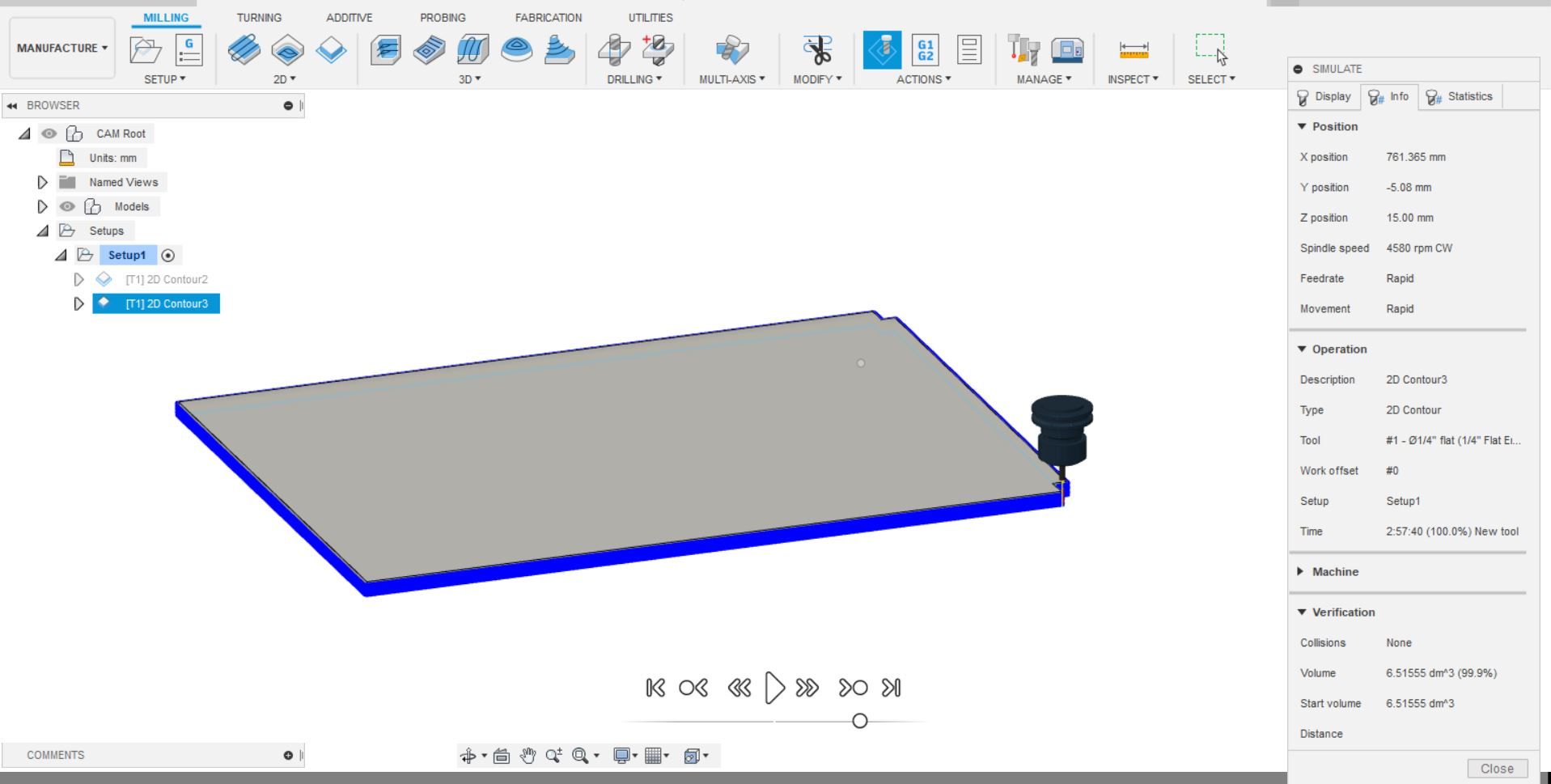
Task: Collapse the Browser panel with the double arrow
Action: [12, 106]
